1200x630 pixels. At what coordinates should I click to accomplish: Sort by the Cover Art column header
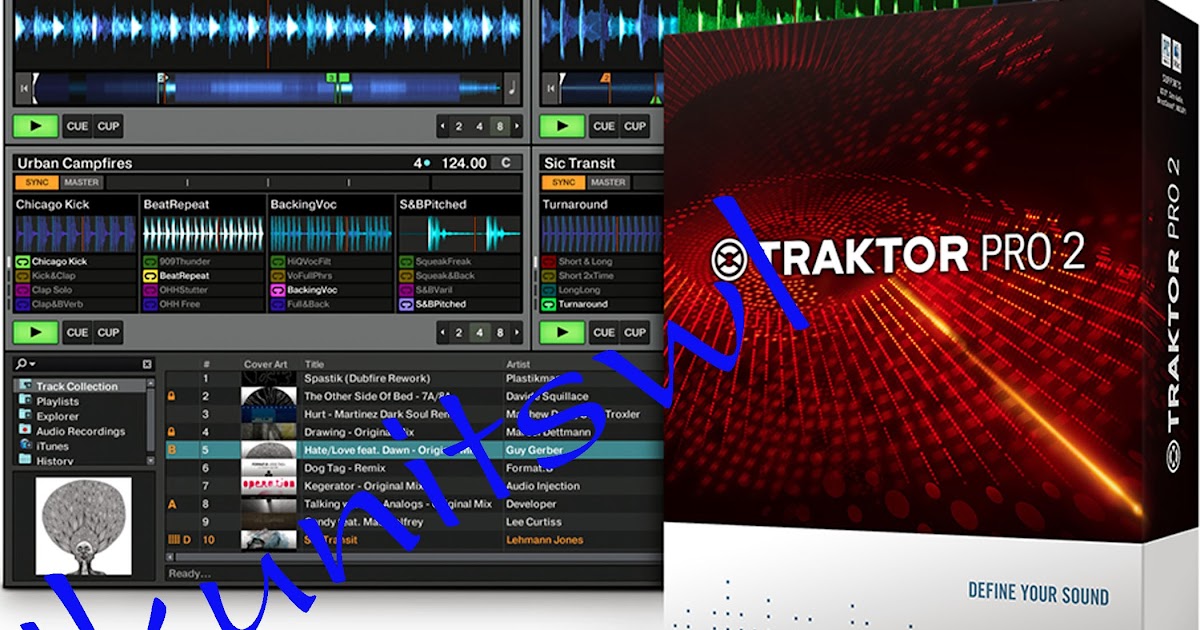pos(265,364)
